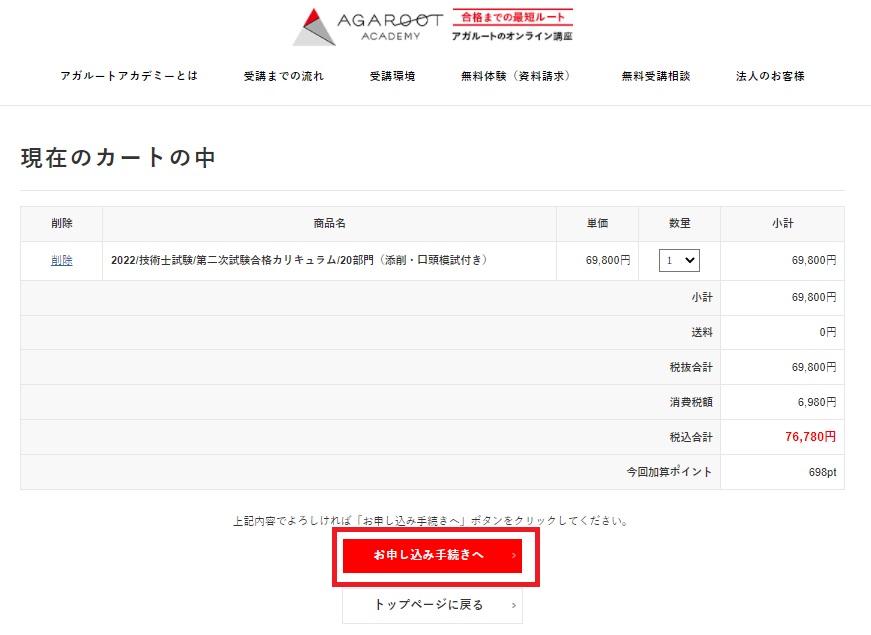Click the アガルートのオンライン講座 tagline
Viewport: 871px width, 635px height.
[x=512, y=36]
